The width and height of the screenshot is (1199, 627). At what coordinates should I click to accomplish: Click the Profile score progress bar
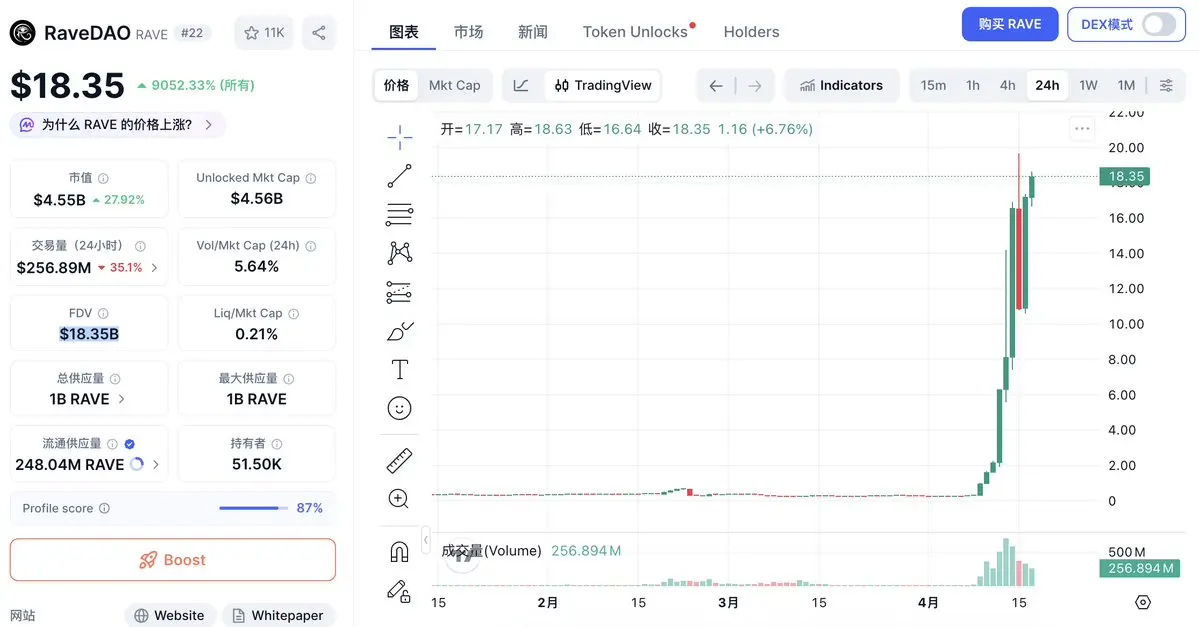pyautogui.click(x=249, y=508)
